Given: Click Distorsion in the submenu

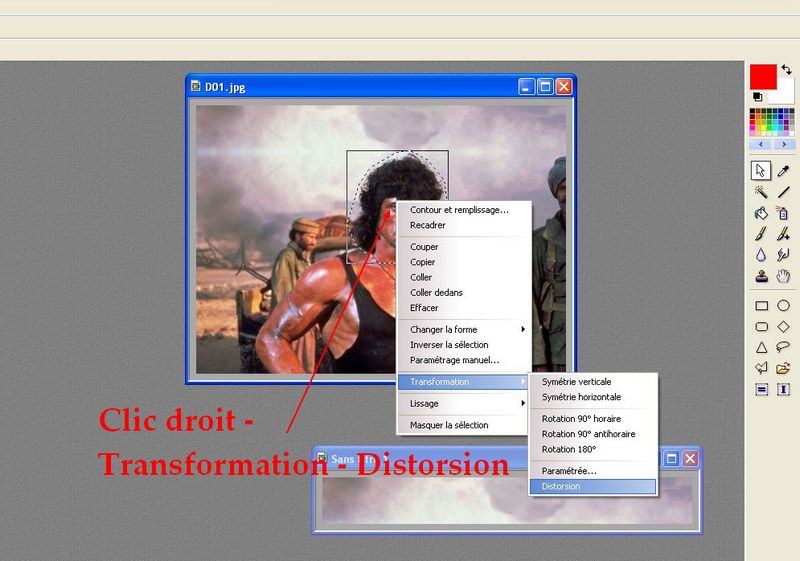Looking at the screenshot, I should (x=592, y=487).
